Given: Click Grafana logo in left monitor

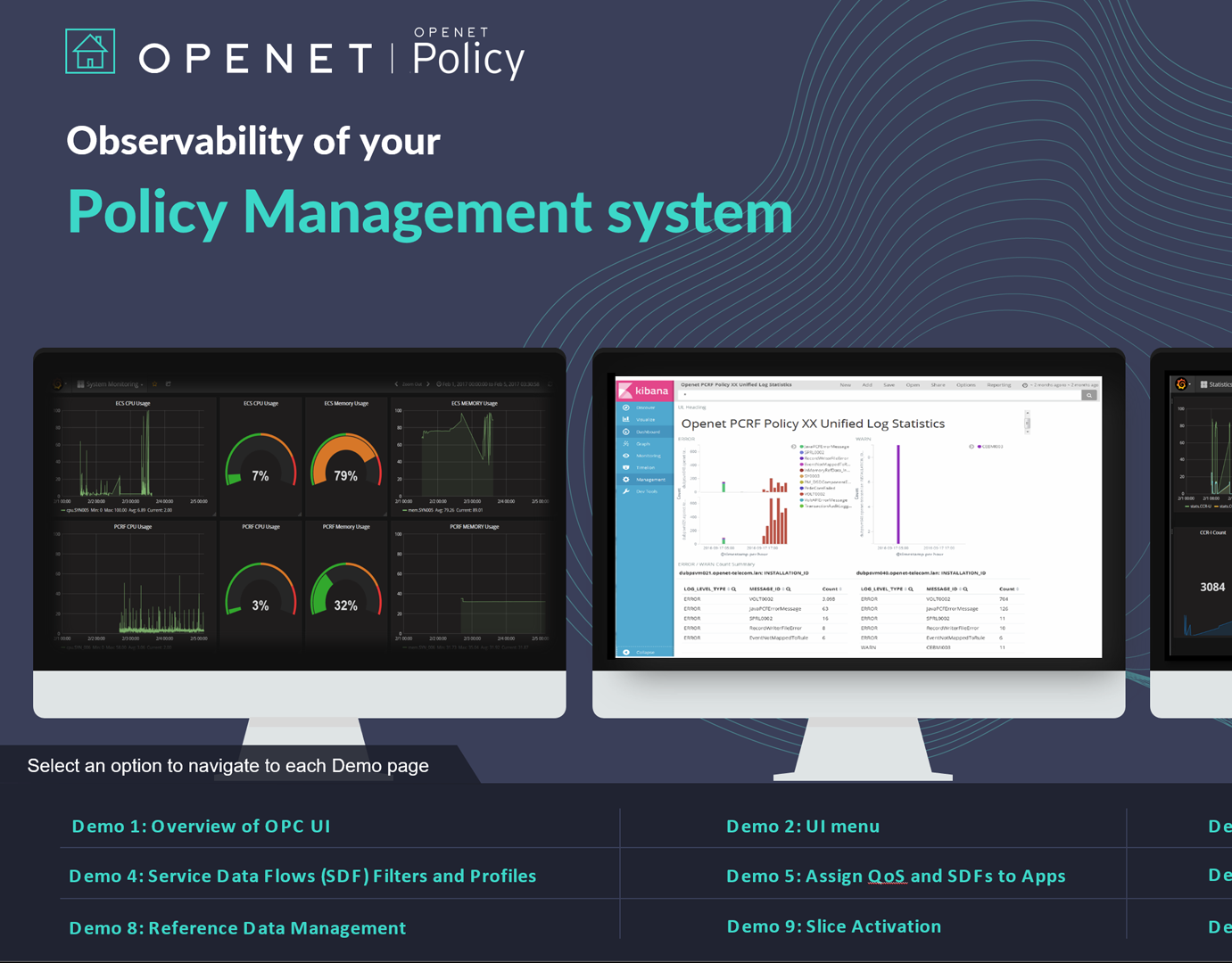Looking at the screenshot, I should click(59, 384).
